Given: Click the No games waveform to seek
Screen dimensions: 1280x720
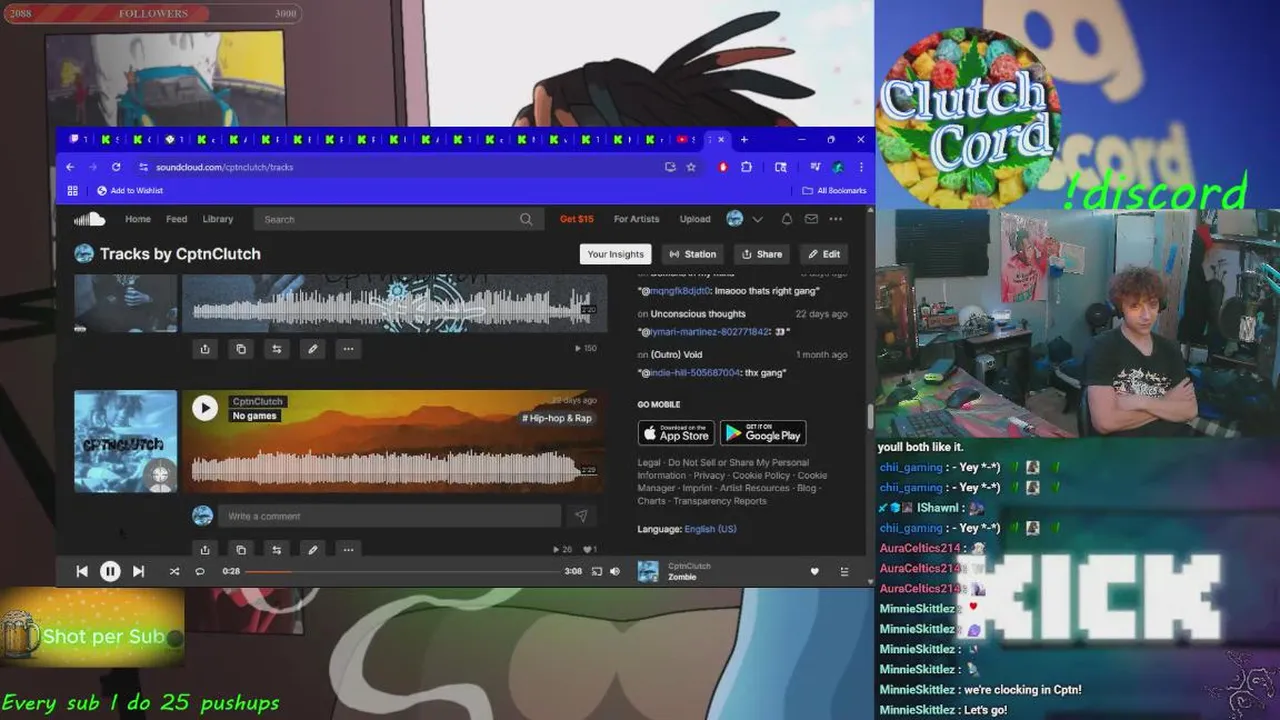Looking at the screenshot, I should tap(386, 468).
